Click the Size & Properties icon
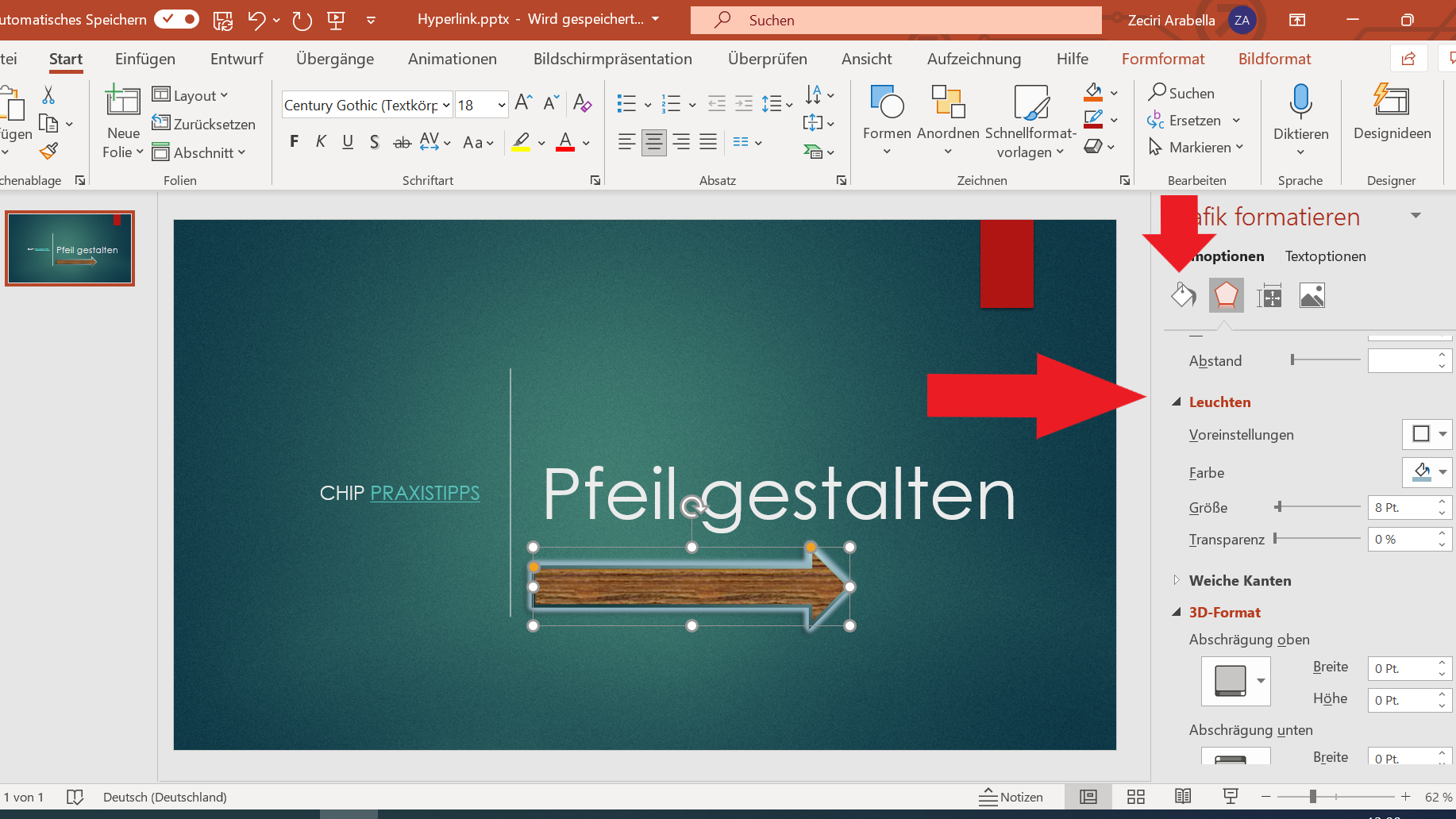The image size is (1456, 819). pyautogui.click(x=1269, y=296)
